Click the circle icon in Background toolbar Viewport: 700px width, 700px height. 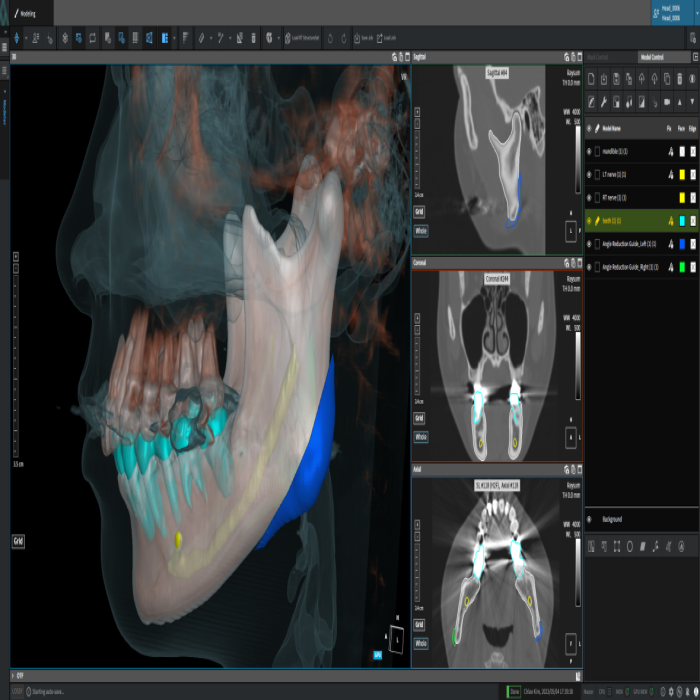click(629, 546)
